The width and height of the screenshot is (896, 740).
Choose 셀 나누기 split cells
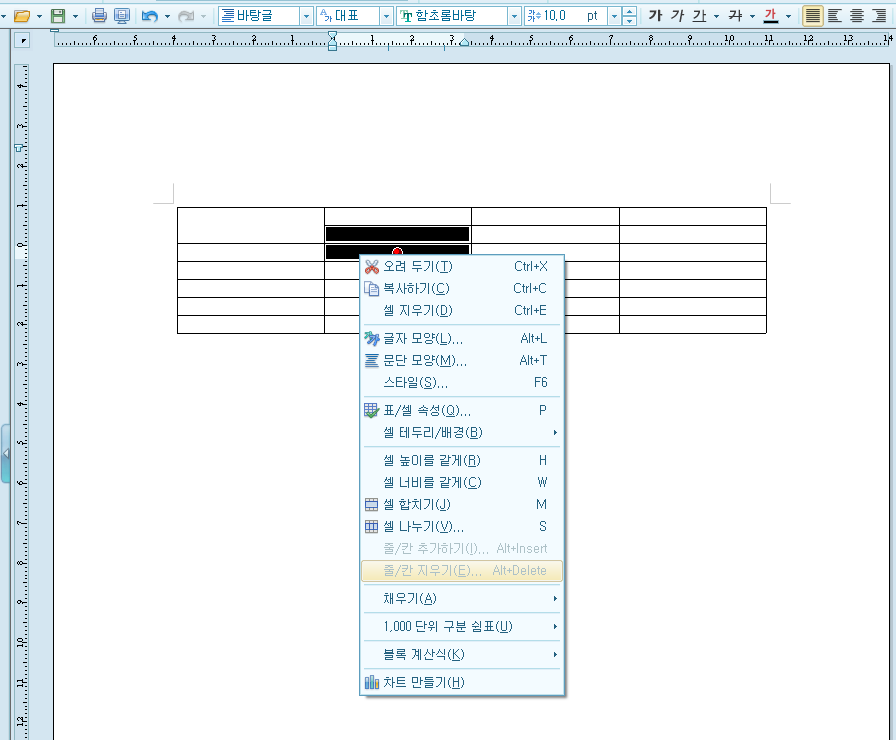462,526
